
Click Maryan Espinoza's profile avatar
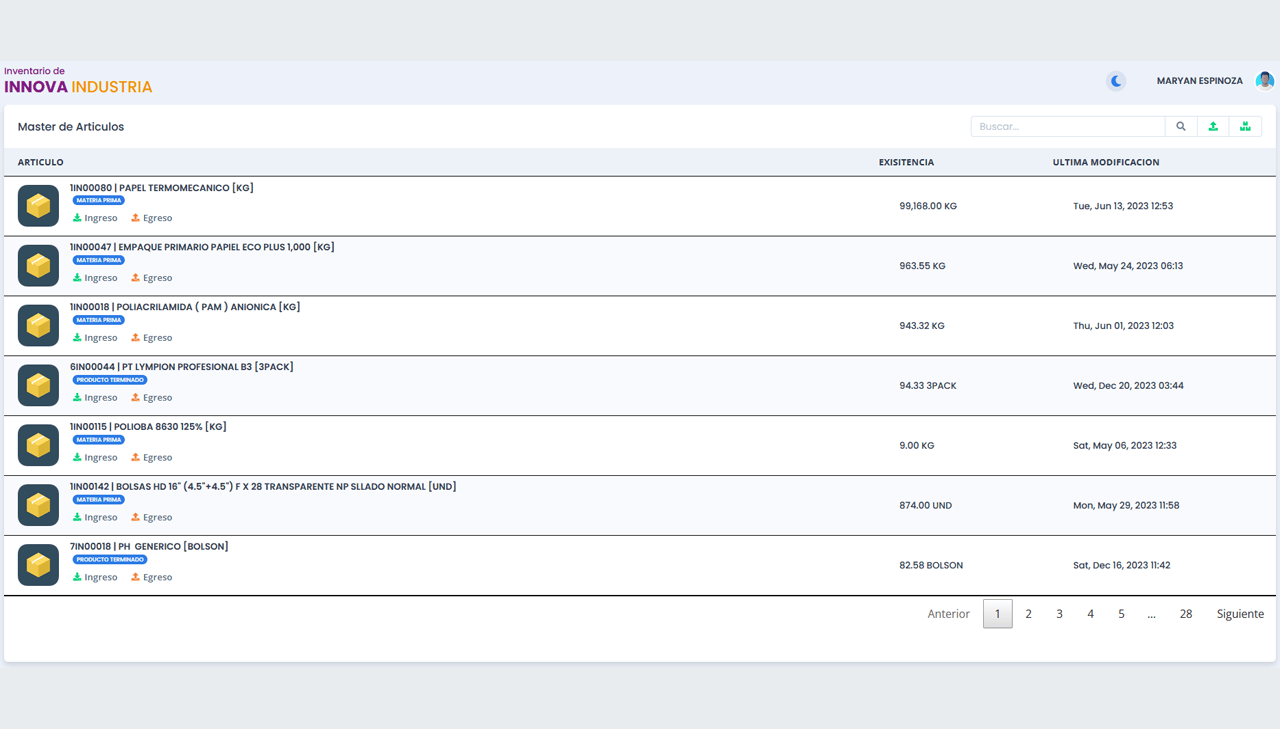coord(1264,79)
